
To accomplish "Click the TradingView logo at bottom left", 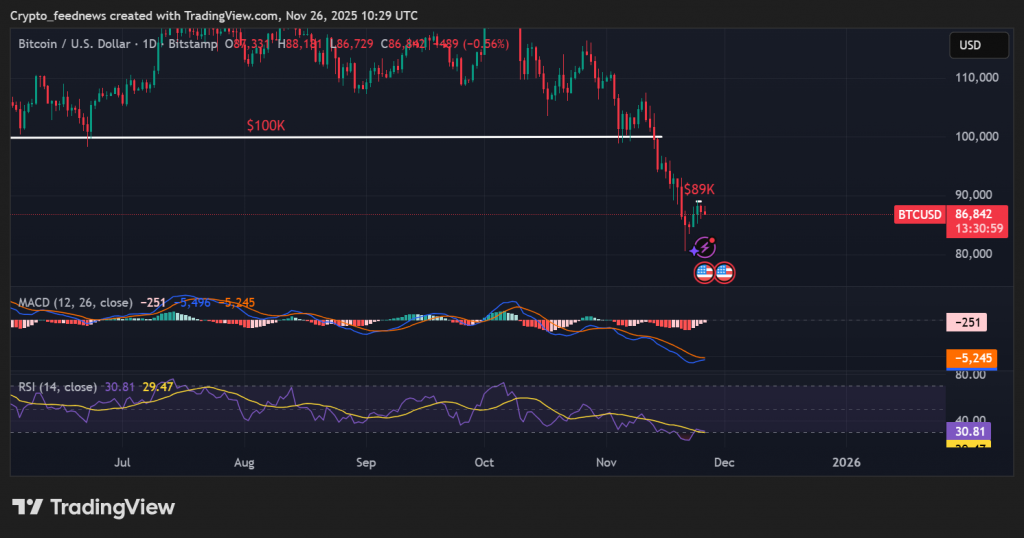I will point(93,507).
